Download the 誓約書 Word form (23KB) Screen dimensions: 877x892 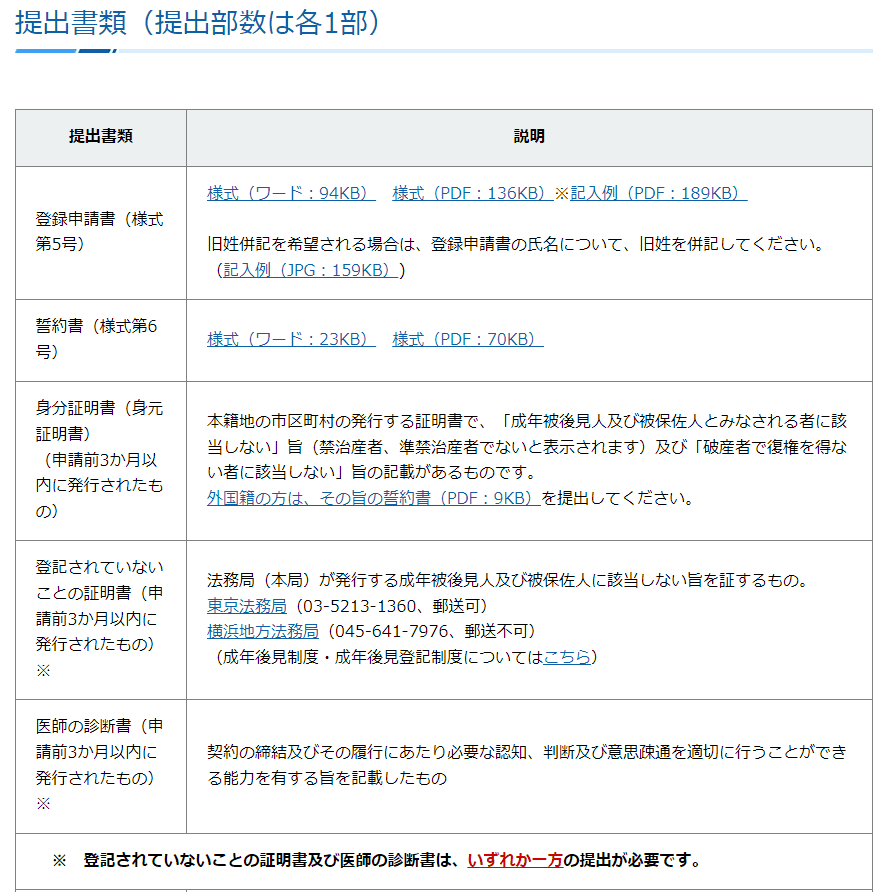pos(291,340)
